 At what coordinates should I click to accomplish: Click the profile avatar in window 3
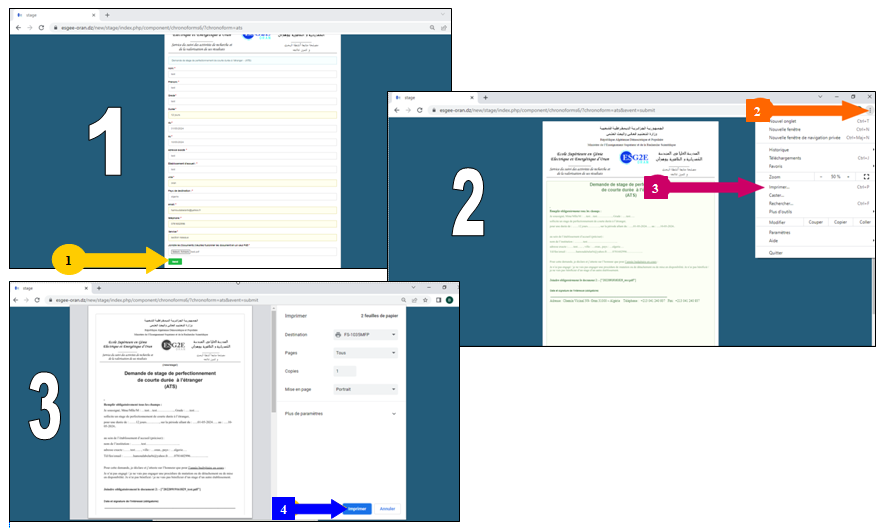[x=449, y=300]
